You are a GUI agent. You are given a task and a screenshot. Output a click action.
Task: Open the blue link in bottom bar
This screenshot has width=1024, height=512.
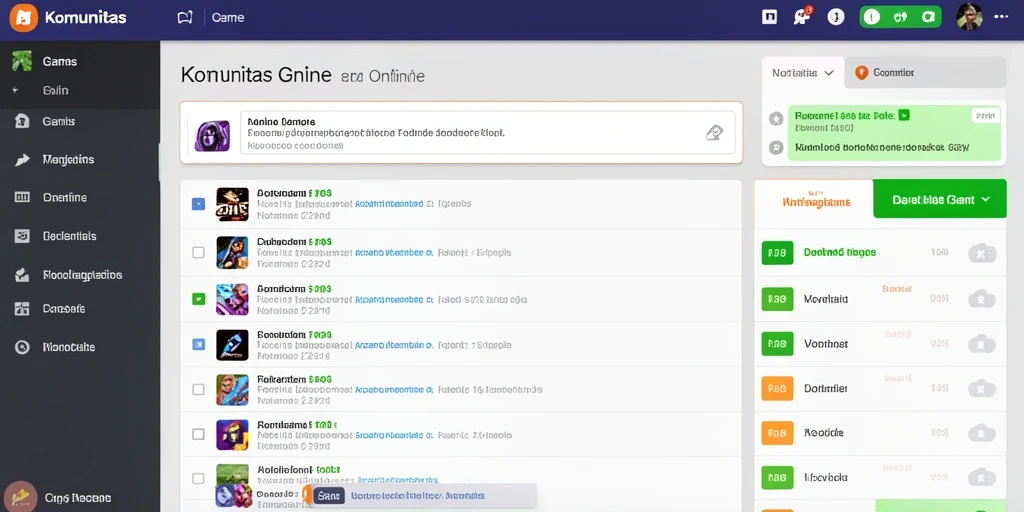[x=417, y=496]
